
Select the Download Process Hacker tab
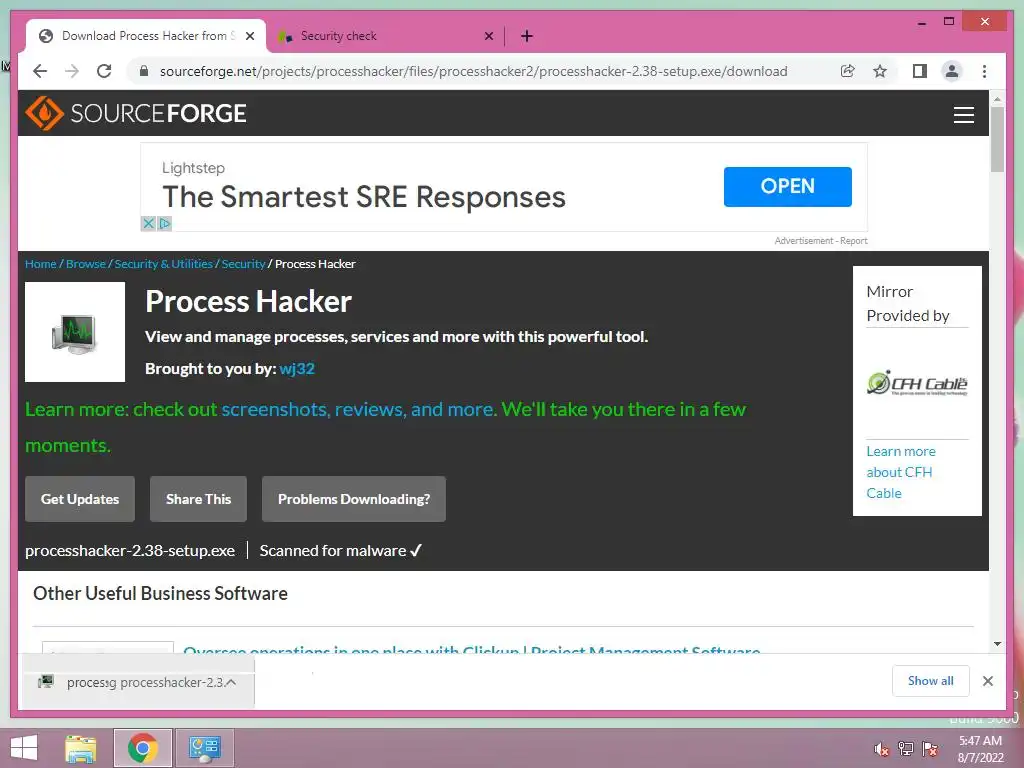(146, 36)
